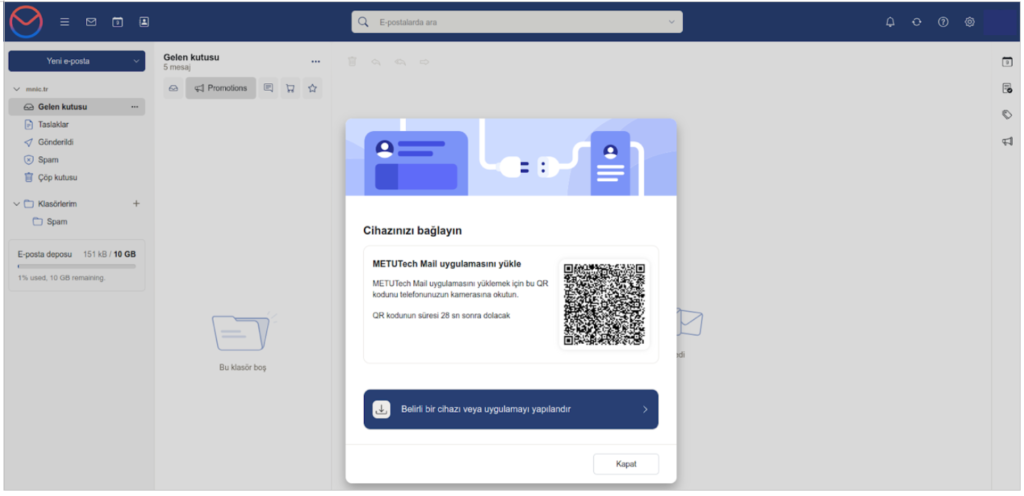Select the star favorites tab
This screenshot has width=1024, height=496.
point(312,88)
